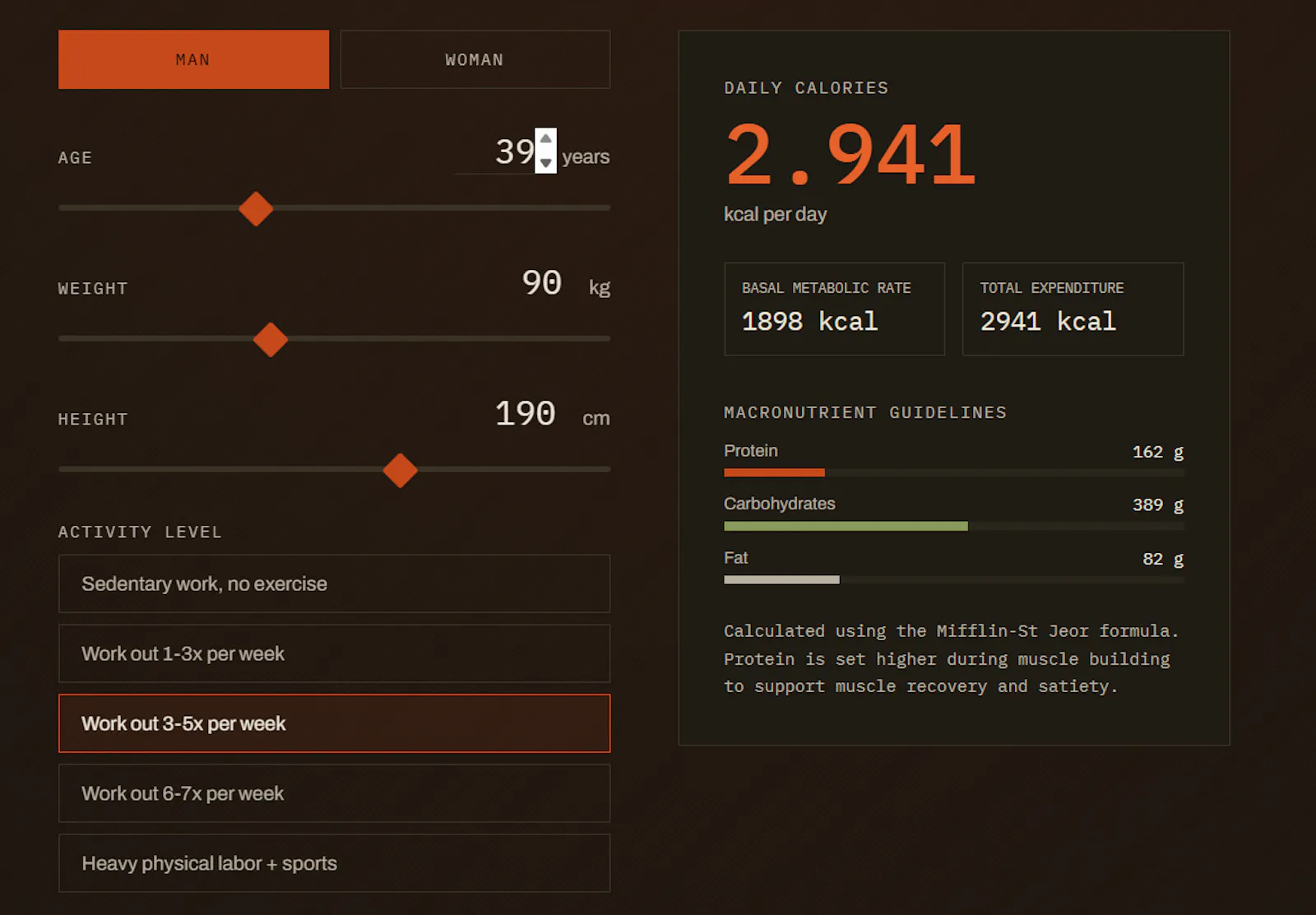
Task: Click the age decrement down arrow
Action: coord(546,162)
